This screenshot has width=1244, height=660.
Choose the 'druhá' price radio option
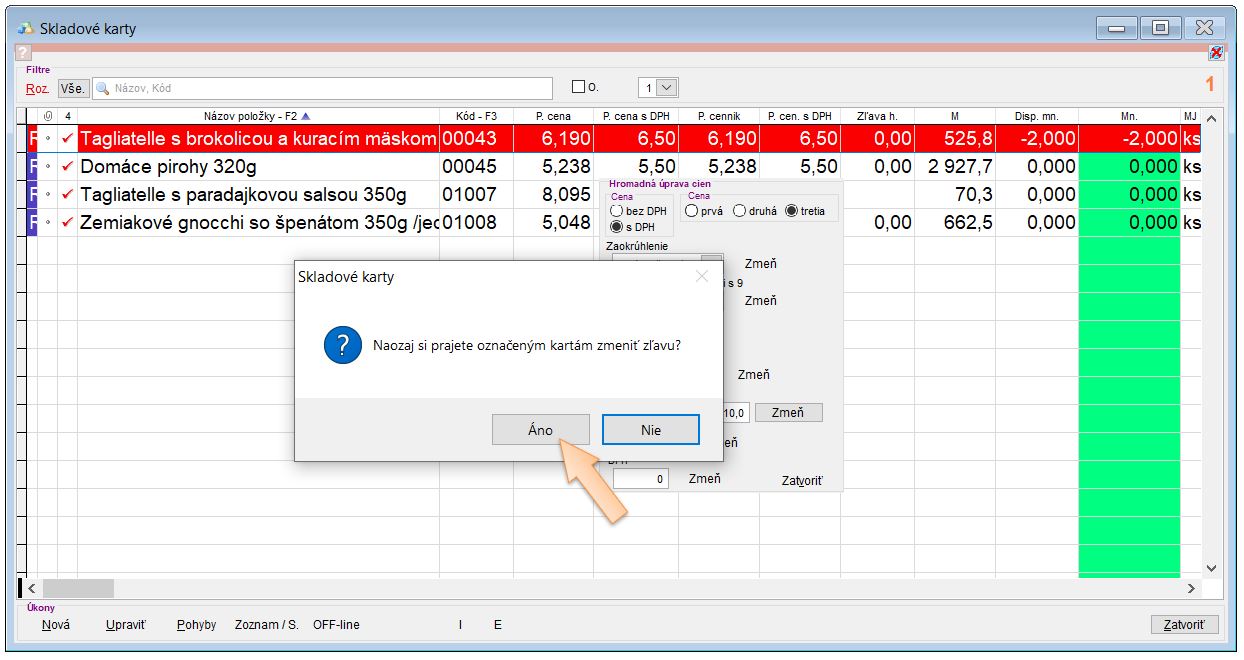click(739, 211)
